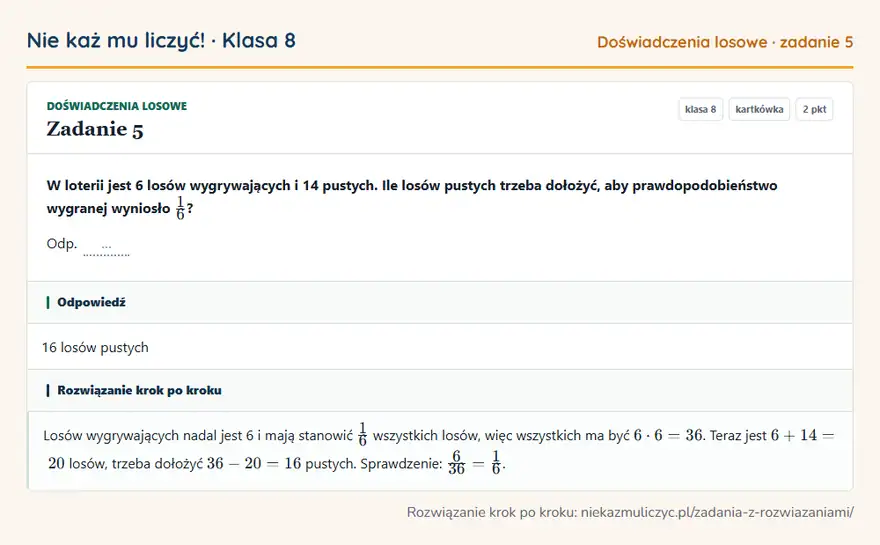The width and height of the screenshot is (880, 545).
Task: Click the 'Nie każ mu liczyć! · Klasa 8' title
Action: point(161,41)
